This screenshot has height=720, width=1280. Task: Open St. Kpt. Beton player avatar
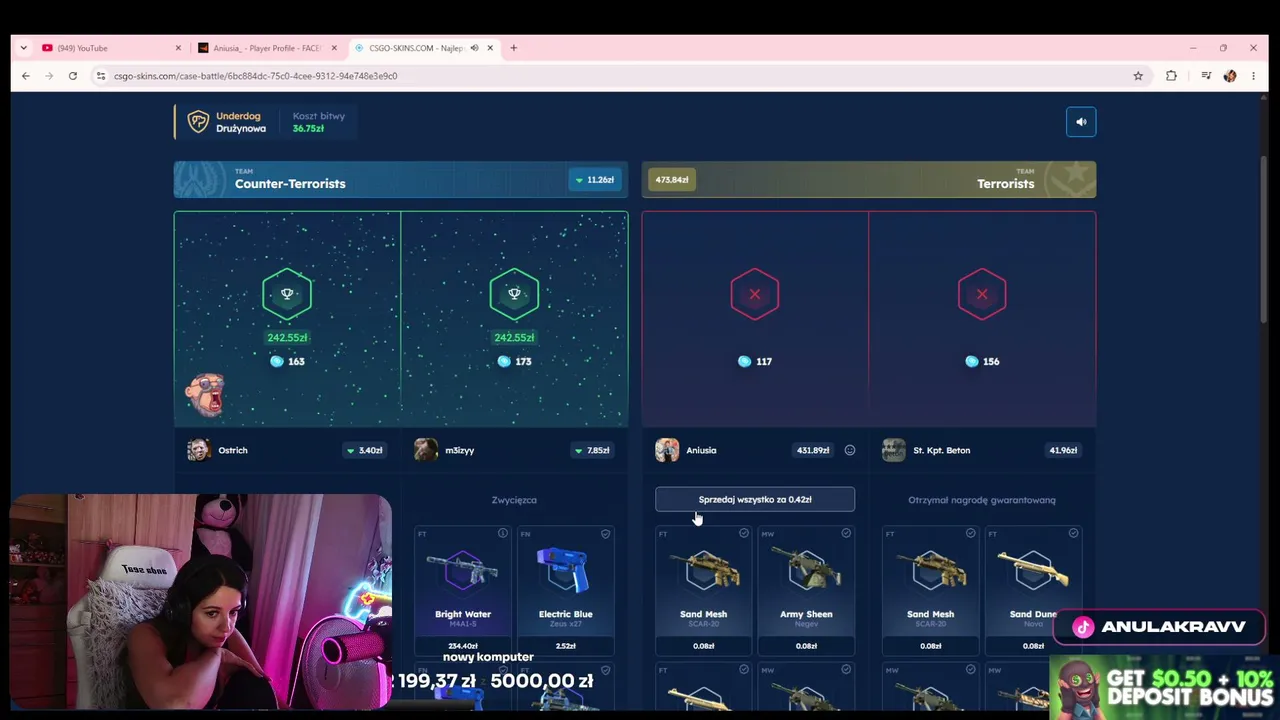pos(894,450)
